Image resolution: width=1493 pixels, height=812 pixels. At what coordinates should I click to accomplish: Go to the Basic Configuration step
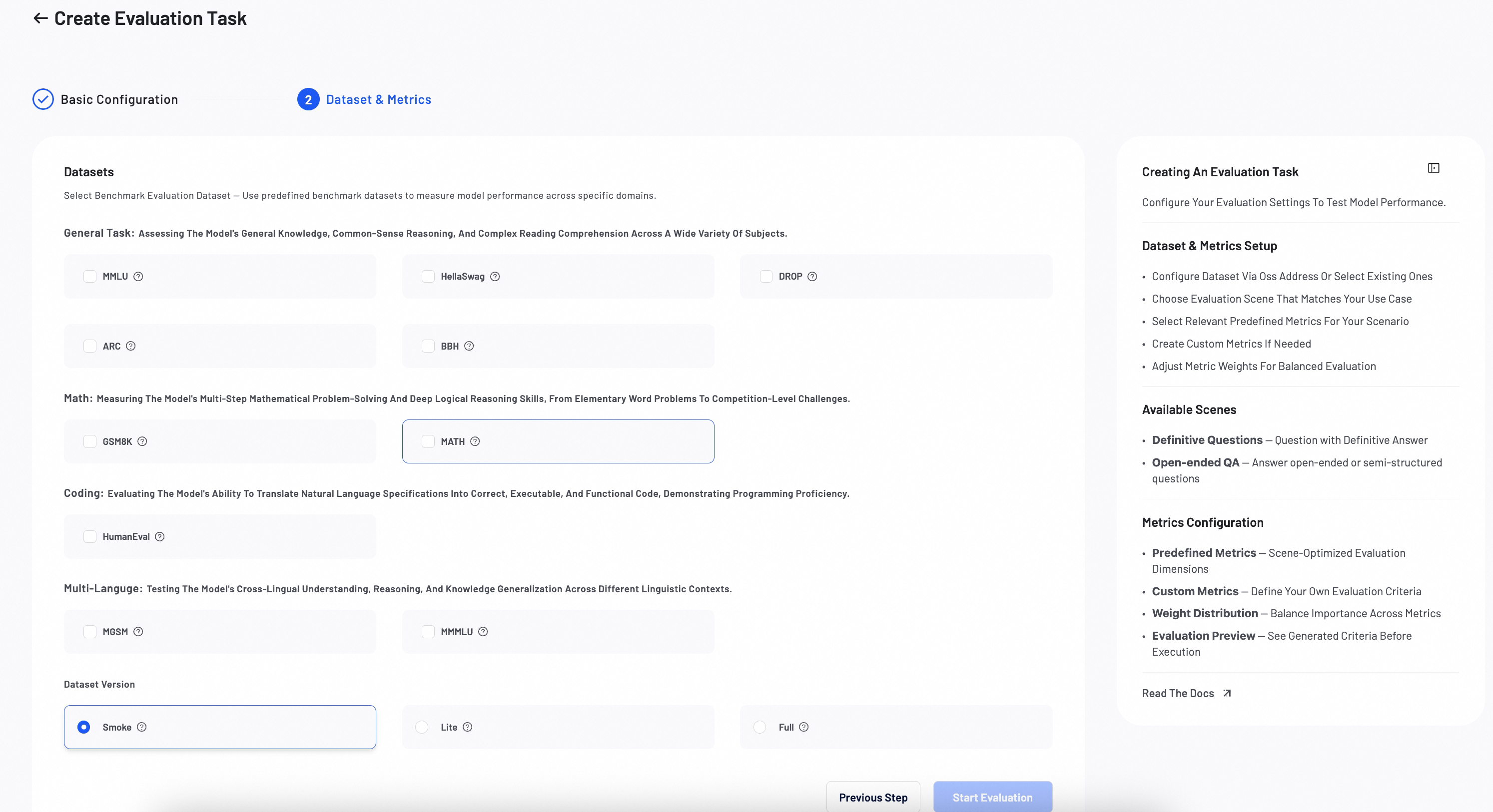pyautogui.click(x=105, y=99)
